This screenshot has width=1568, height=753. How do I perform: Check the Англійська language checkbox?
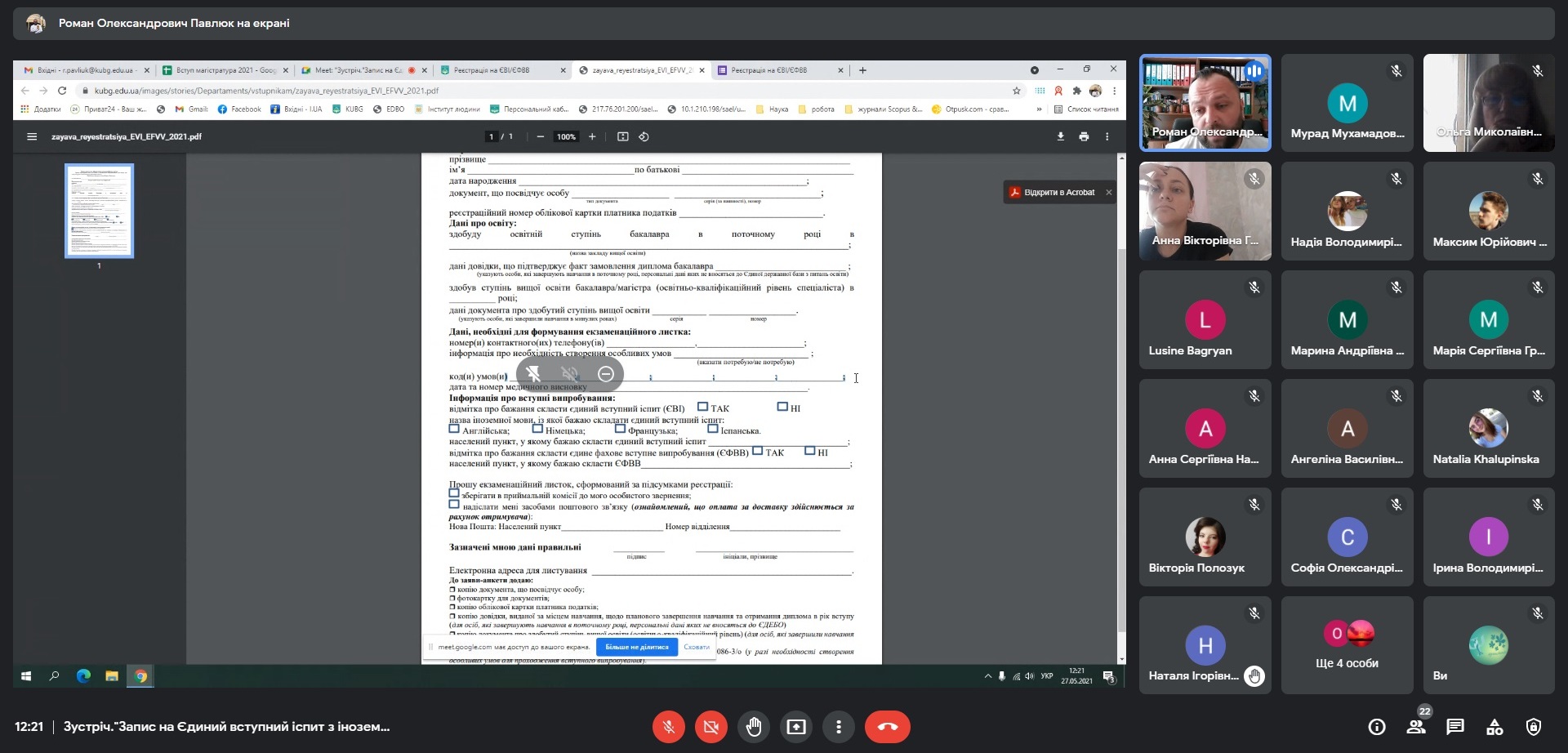(x=454, y=429)
